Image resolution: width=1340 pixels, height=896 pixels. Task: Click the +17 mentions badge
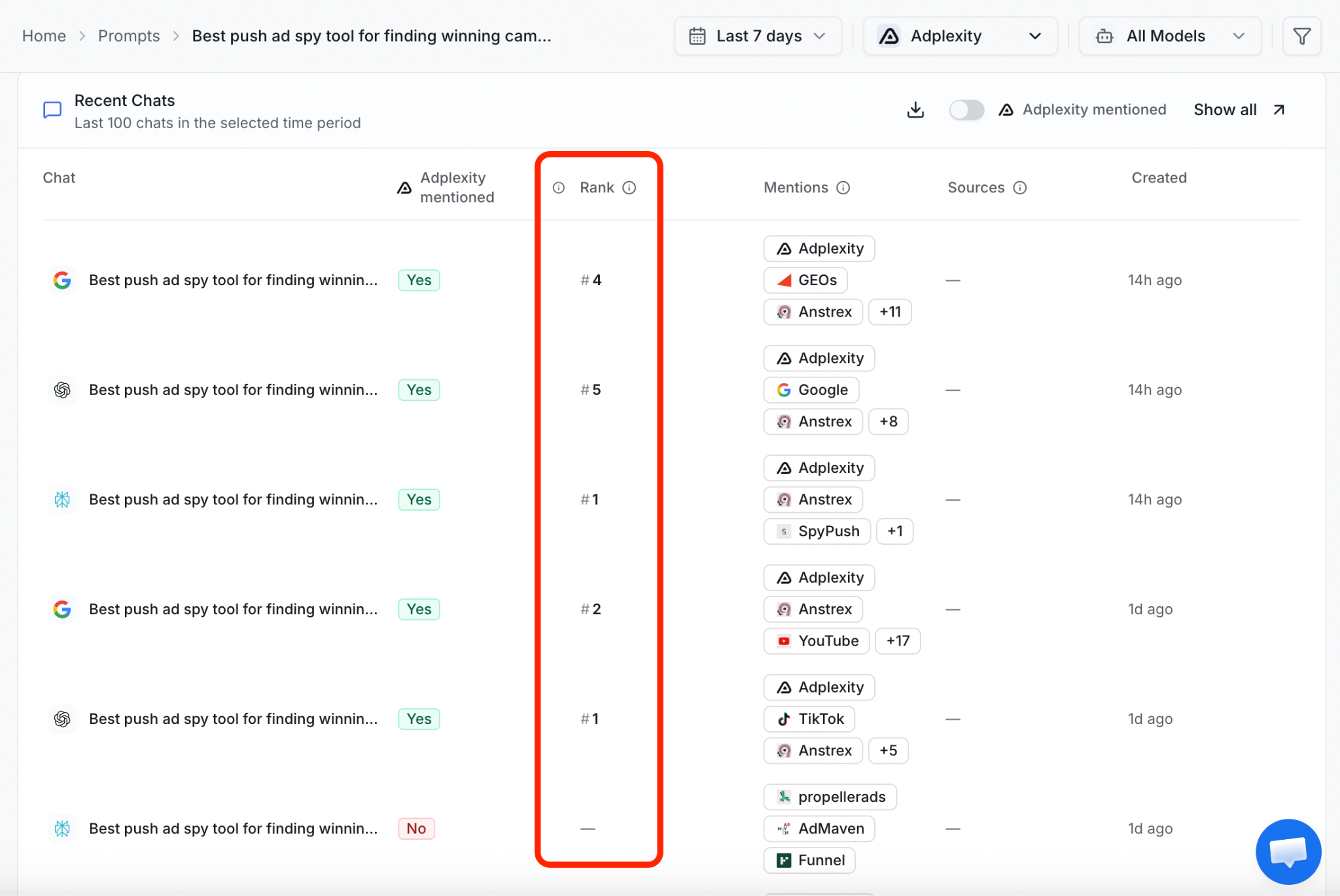[x=898, y=641]
